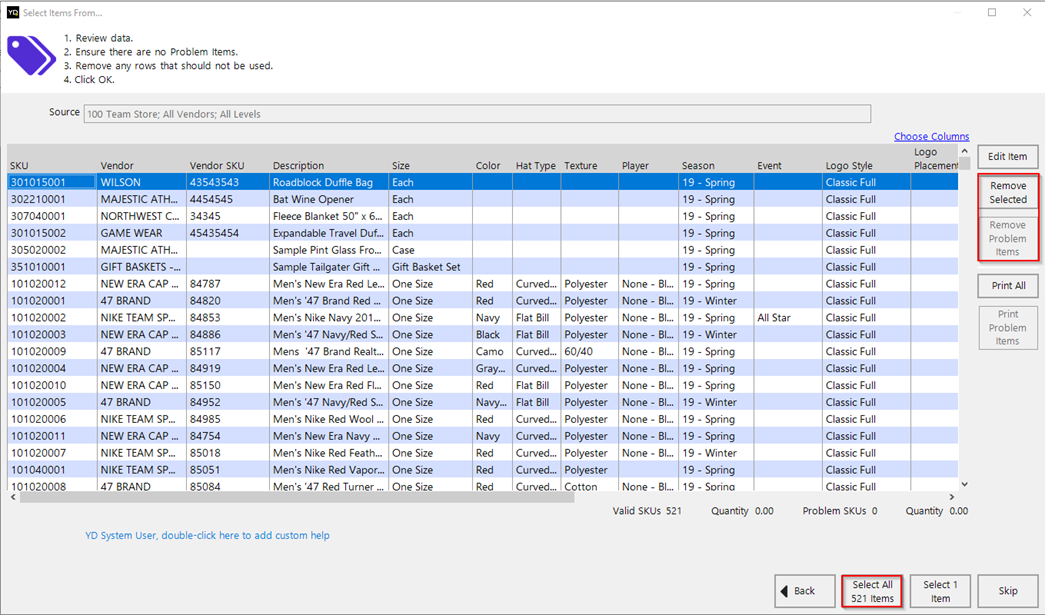
Task: Open the Choose Columns link
Action: click(931, 137)
